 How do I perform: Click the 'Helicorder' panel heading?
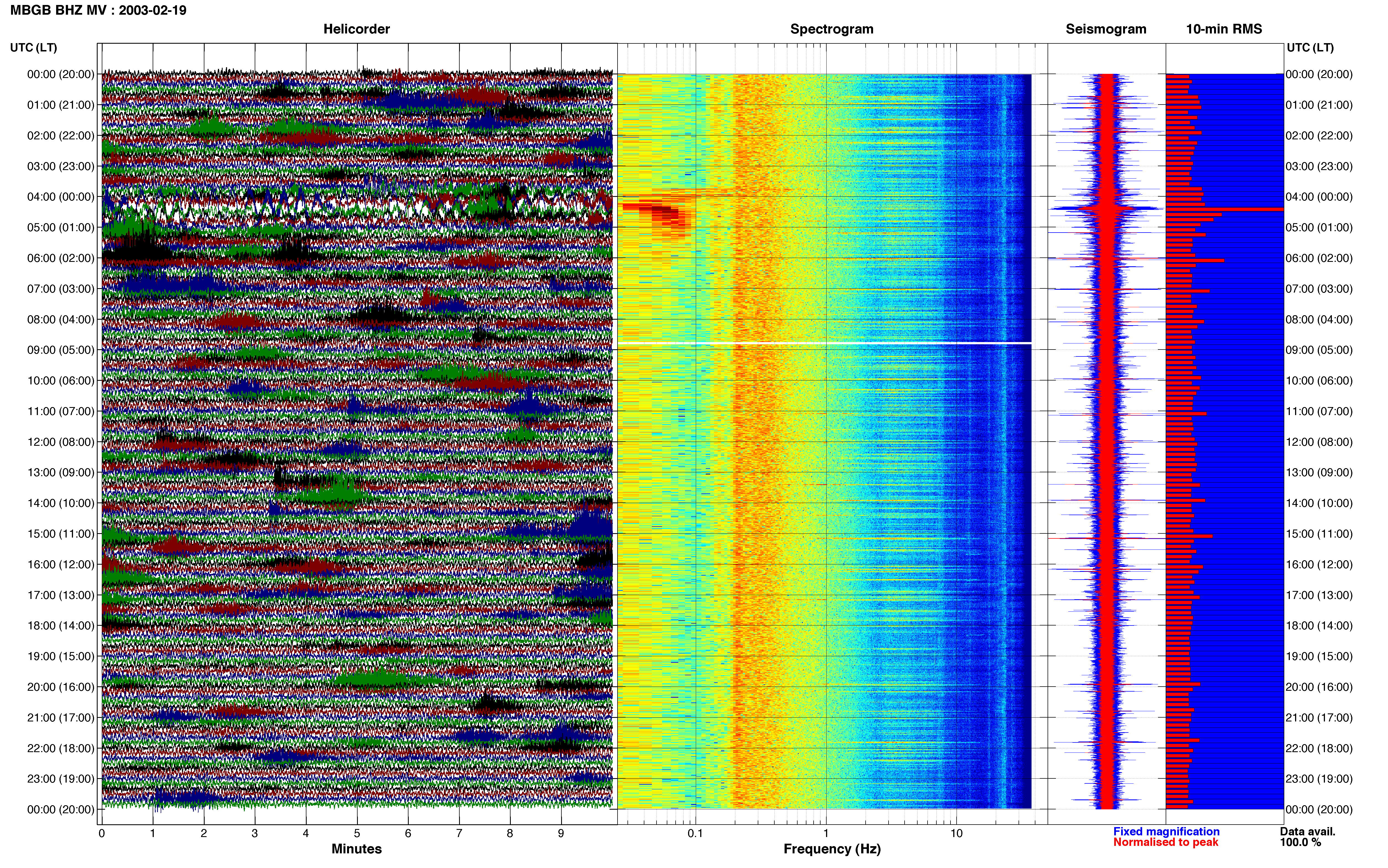coord(356,29)
